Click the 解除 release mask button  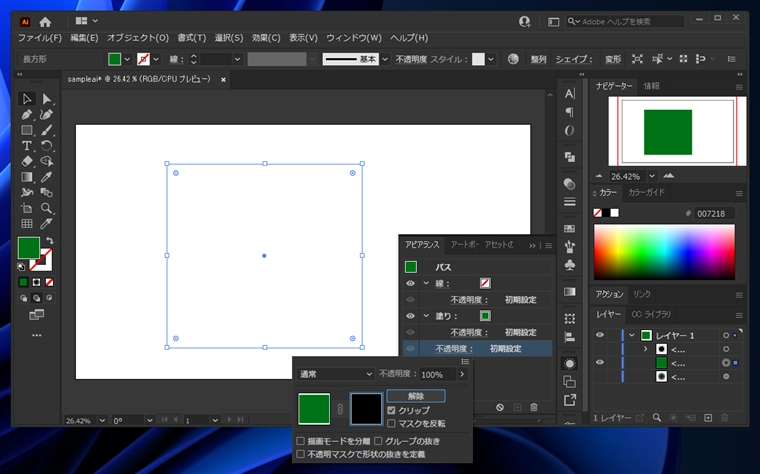[416, 396]
